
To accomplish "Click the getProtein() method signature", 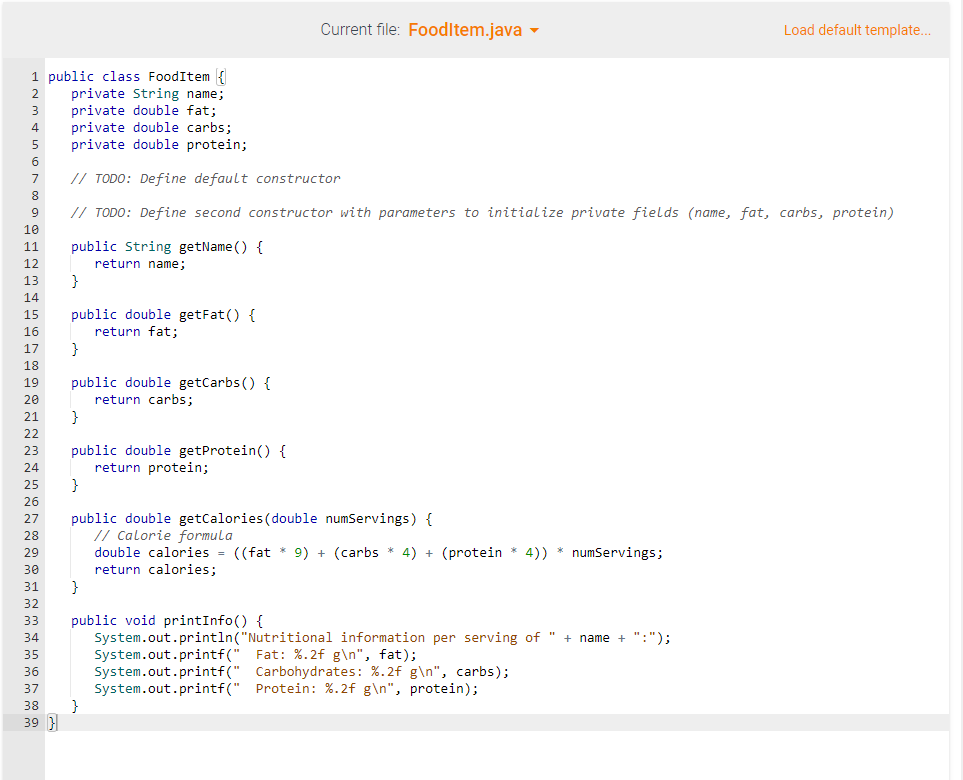I will click(178, 451).
